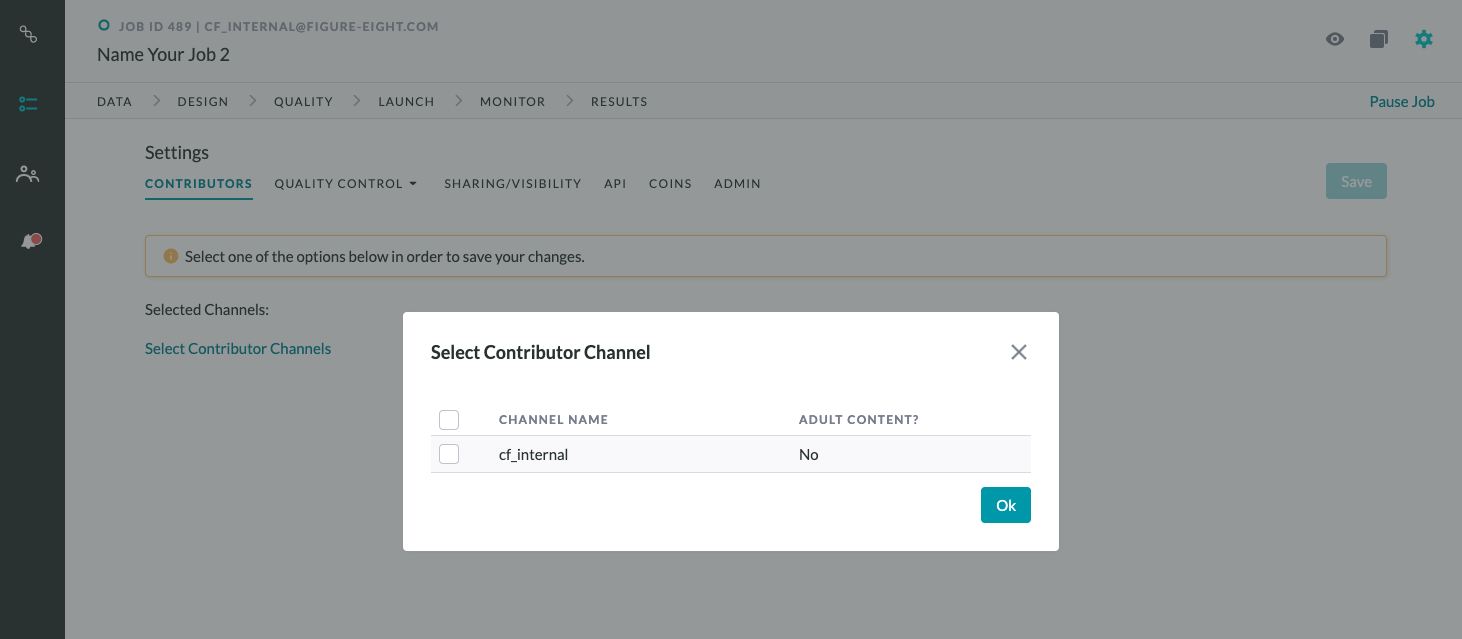
Task: Switch to the Contributors tab
Action: [199, 184]
